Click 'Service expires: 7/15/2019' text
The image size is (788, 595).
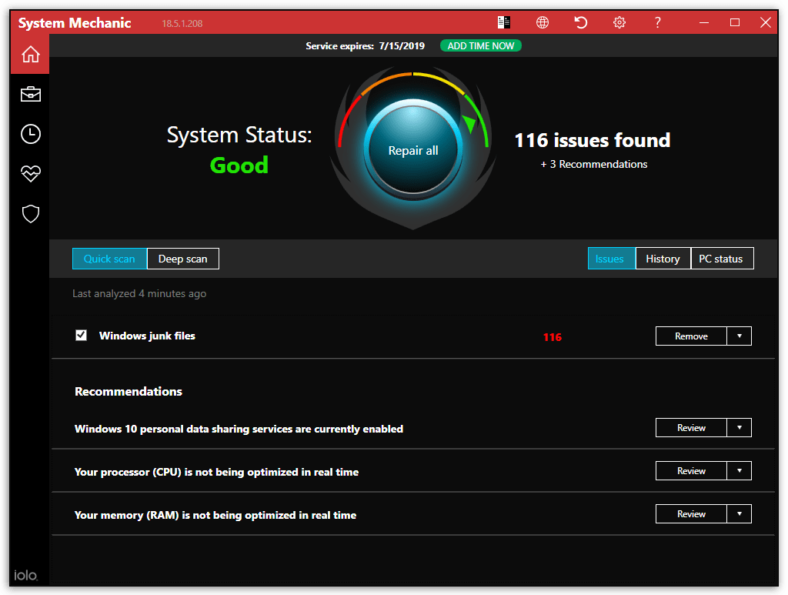pos(365,46)
